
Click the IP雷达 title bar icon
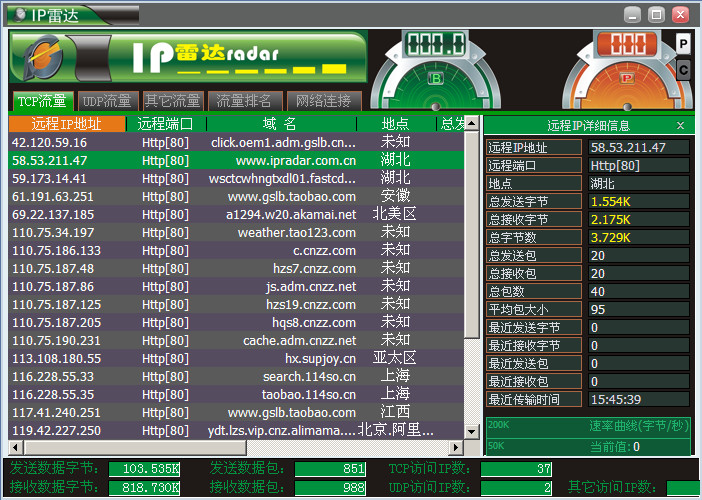point(20,15)
